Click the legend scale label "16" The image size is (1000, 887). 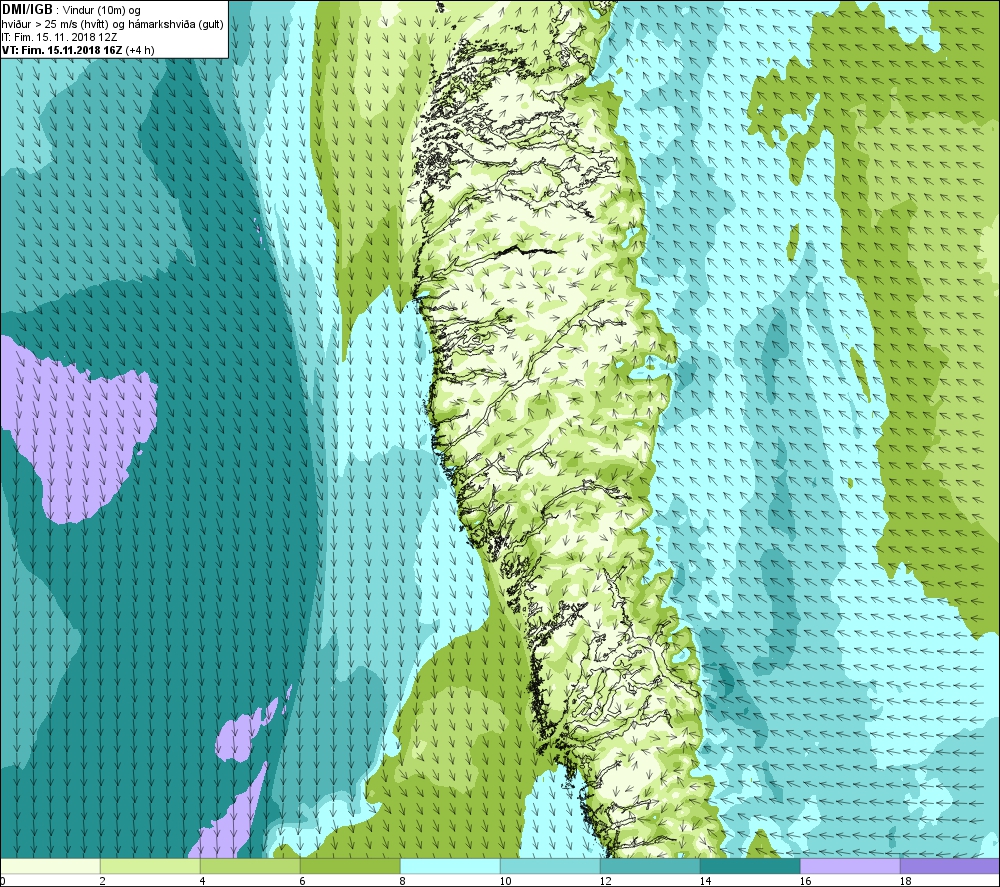(x=805, y=881)
